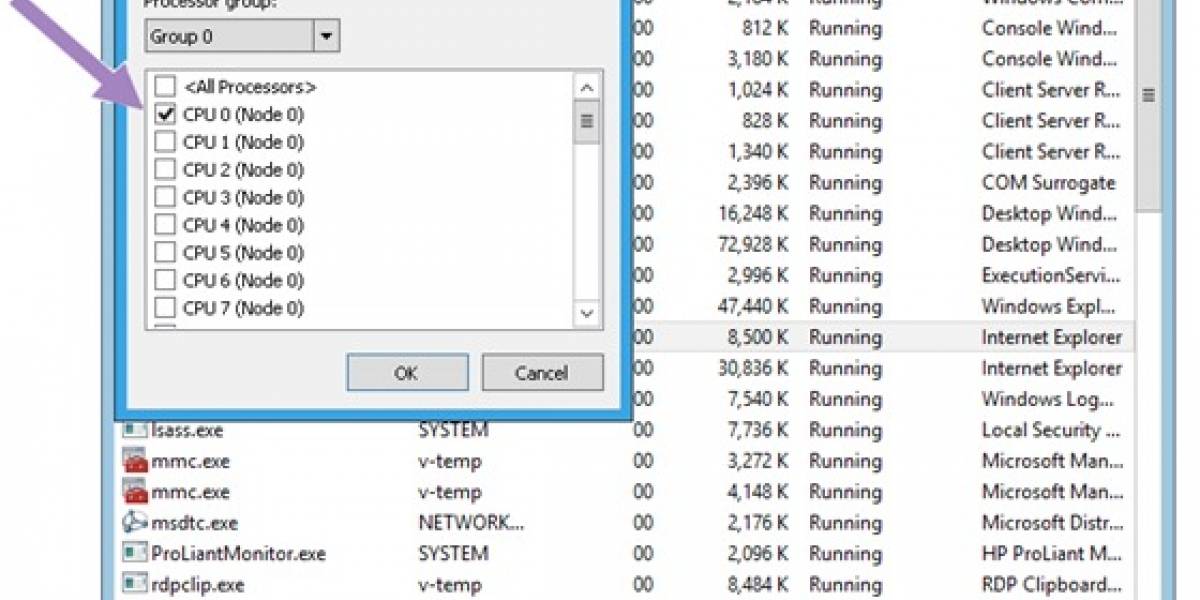Click the 2,996 K memory value
Viewport: 1200px width, 600px height.
(x=758, y=275)
